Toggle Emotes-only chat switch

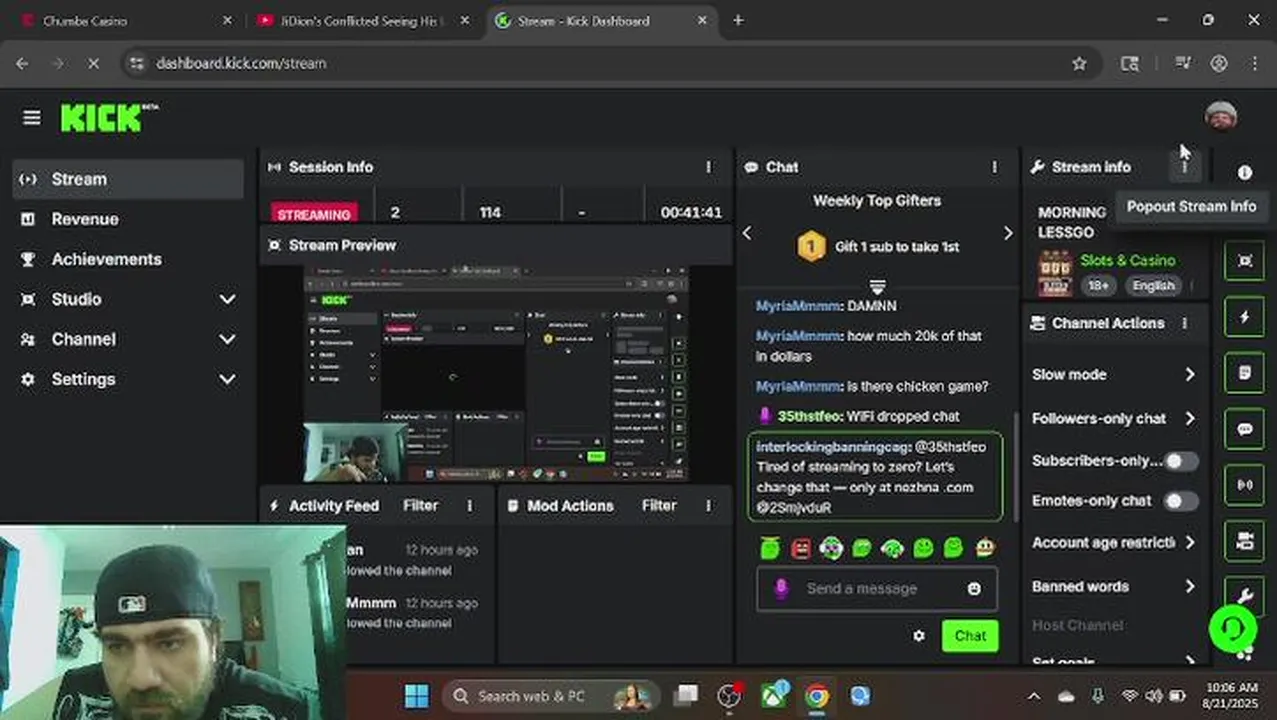1180,501
